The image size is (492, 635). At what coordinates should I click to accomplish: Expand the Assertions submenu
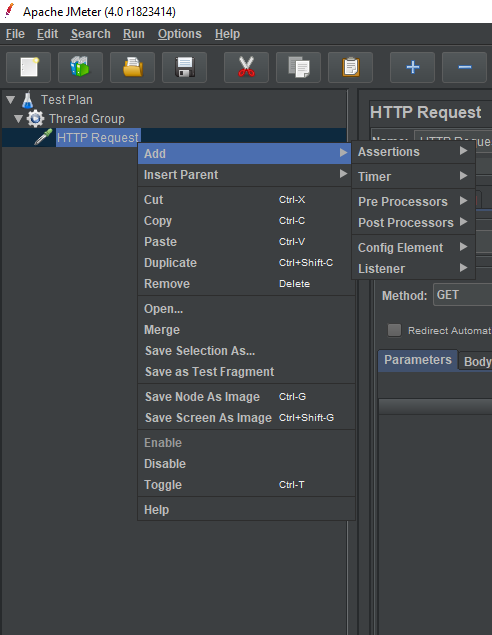[413, 152]
